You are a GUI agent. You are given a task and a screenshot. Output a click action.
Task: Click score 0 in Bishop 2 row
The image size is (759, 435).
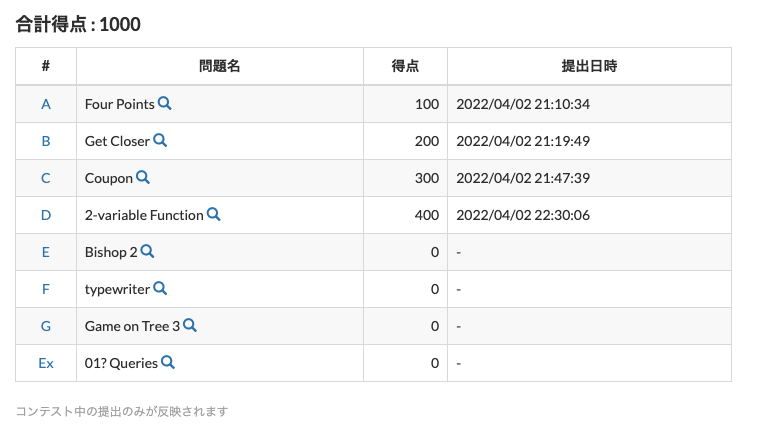pos(435,252)
